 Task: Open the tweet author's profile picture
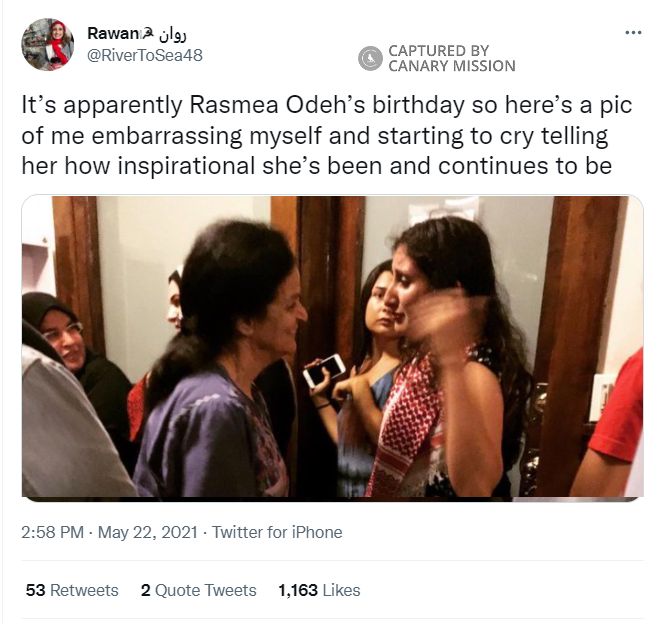tap(47, 44)
